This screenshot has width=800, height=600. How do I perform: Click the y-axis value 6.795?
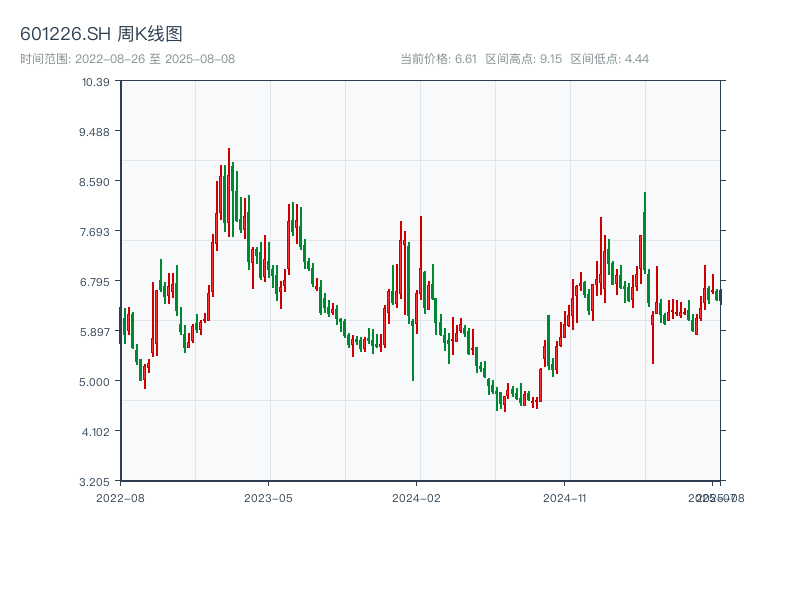coord(94,282)
